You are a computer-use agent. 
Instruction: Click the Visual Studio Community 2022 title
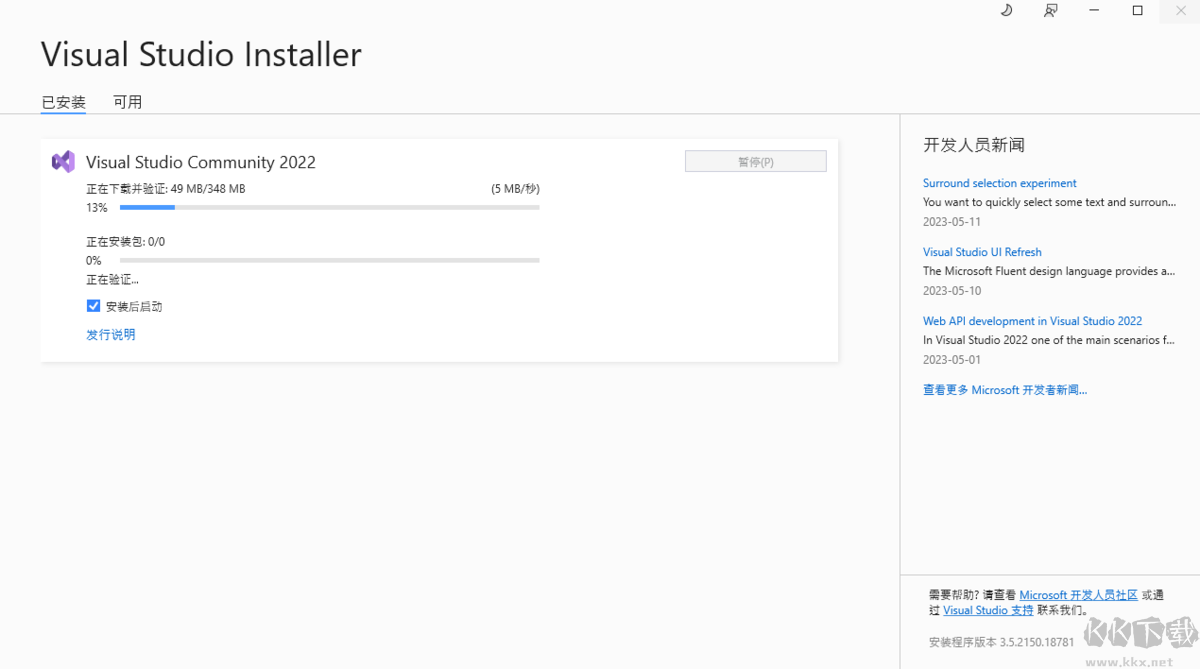click(x=201, y=162)
